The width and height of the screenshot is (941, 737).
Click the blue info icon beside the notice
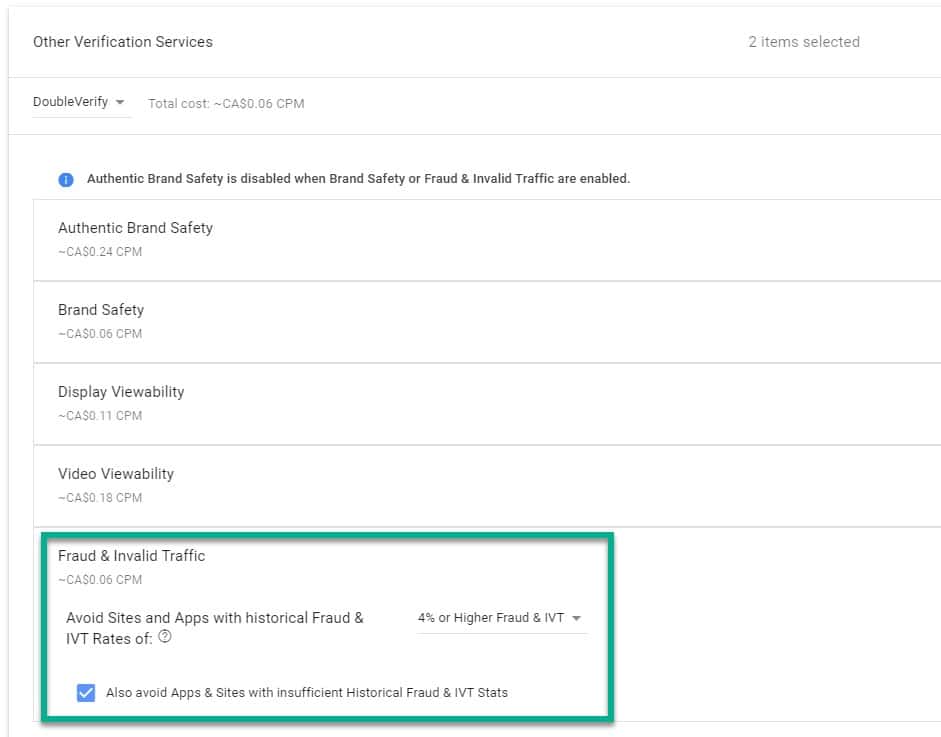coord(66,180)
